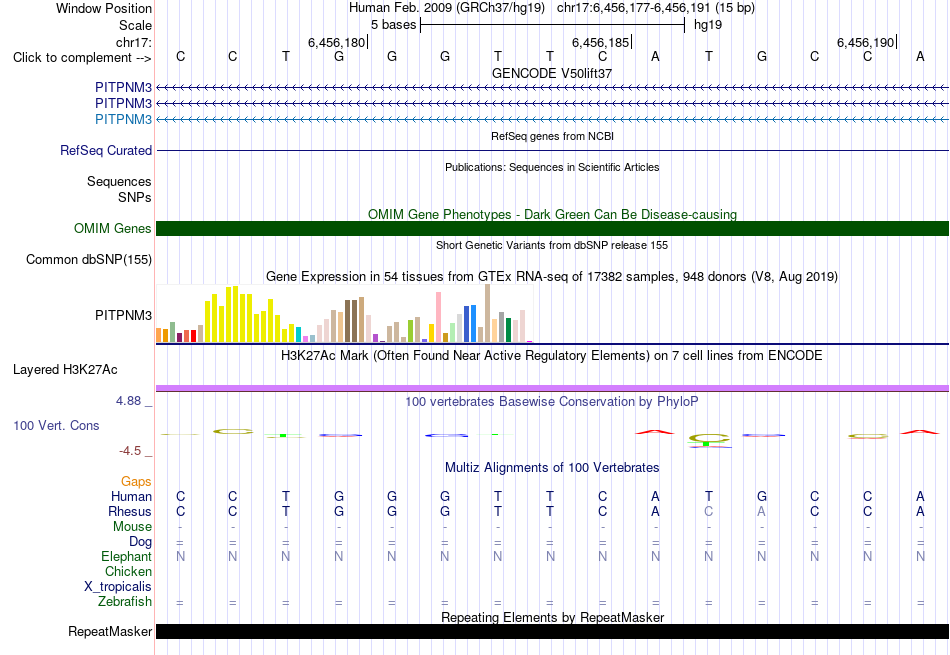Screen dimensions: 950x655
Task: Click the Zebrafish species row label
Action: [x=125, y=602]
